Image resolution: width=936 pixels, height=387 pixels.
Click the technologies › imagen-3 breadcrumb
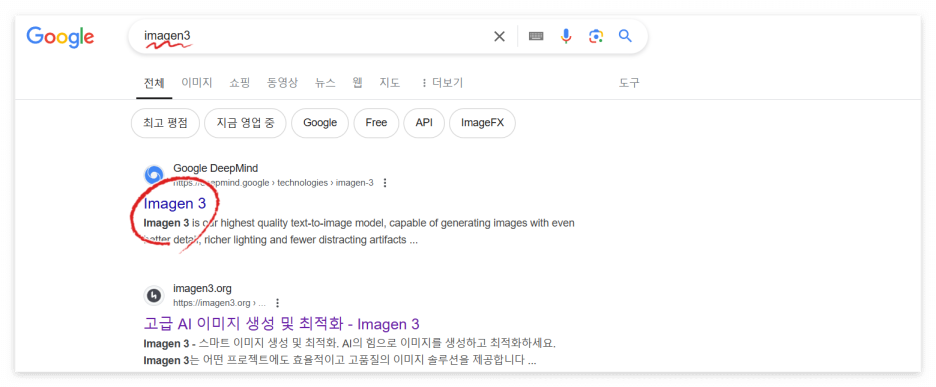326,183
